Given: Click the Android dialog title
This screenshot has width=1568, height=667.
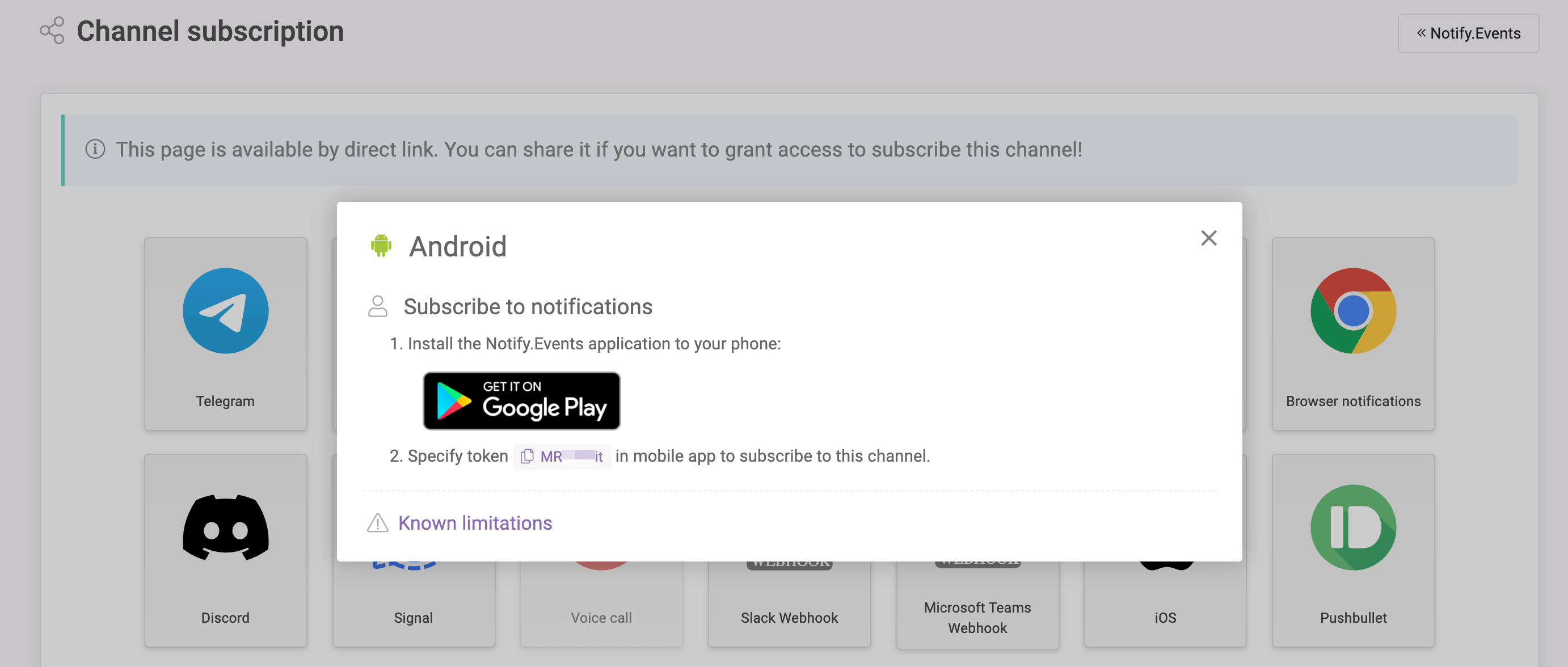Looking at the screenshot, I should pyautogui.click(x=458, y=247).
